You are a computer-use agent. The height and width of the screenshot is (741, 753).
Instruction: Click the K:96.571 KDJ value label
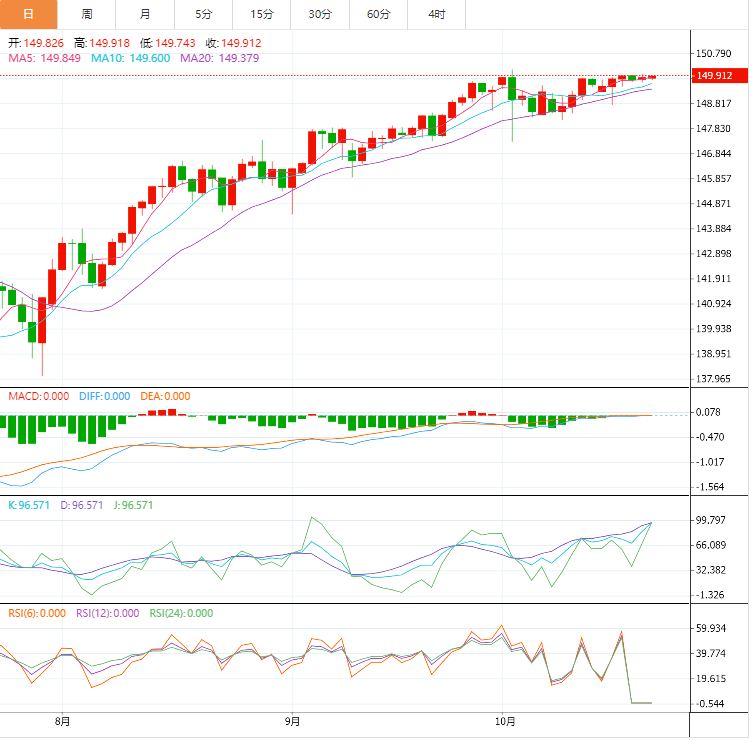coord(28,505)
